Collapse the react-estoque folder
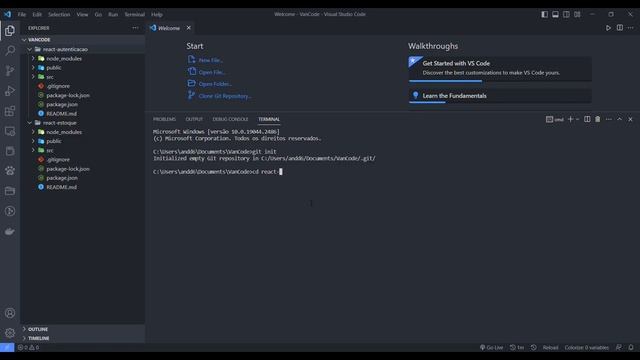Screen dimensions: 640x360 tap(83, 122)
